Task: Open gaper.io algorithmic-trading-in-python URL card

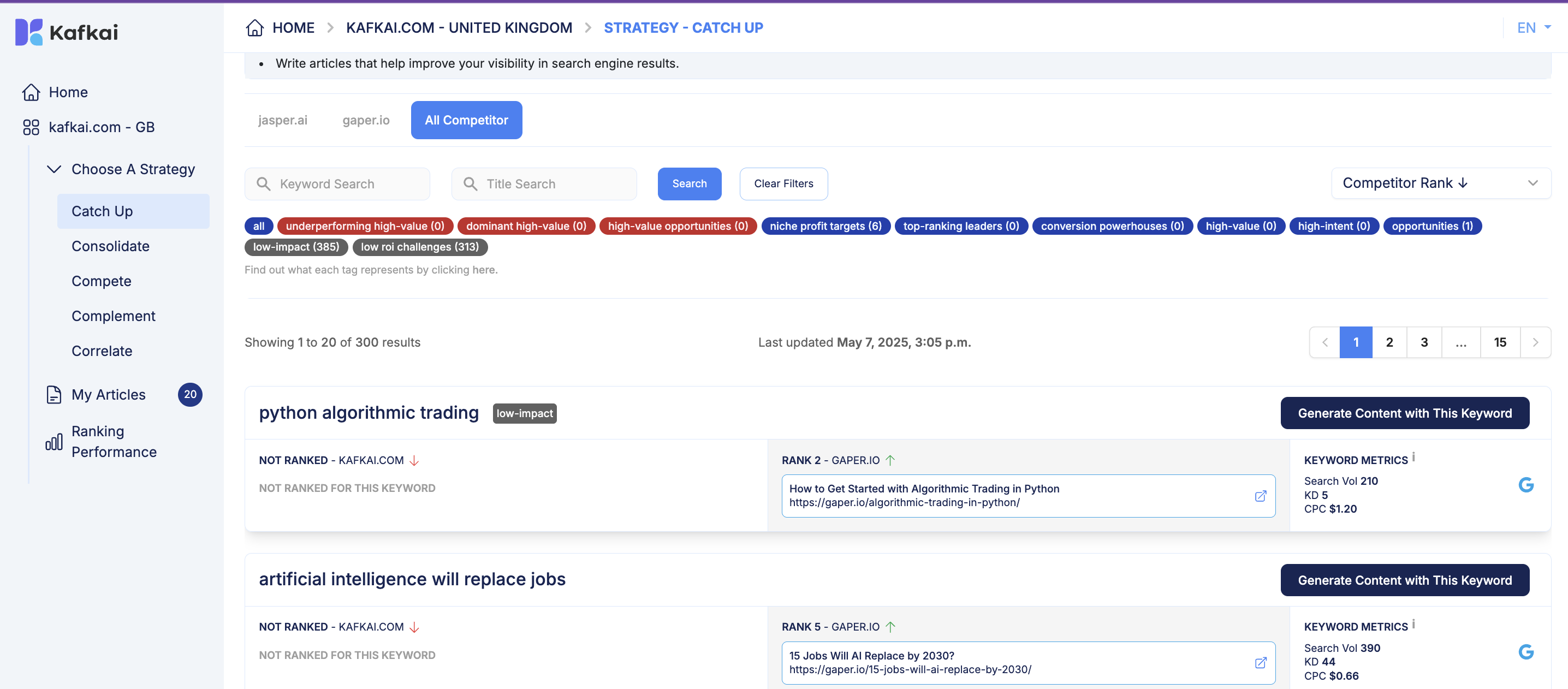Action: pyautogui.click(x=1028, y=495)
